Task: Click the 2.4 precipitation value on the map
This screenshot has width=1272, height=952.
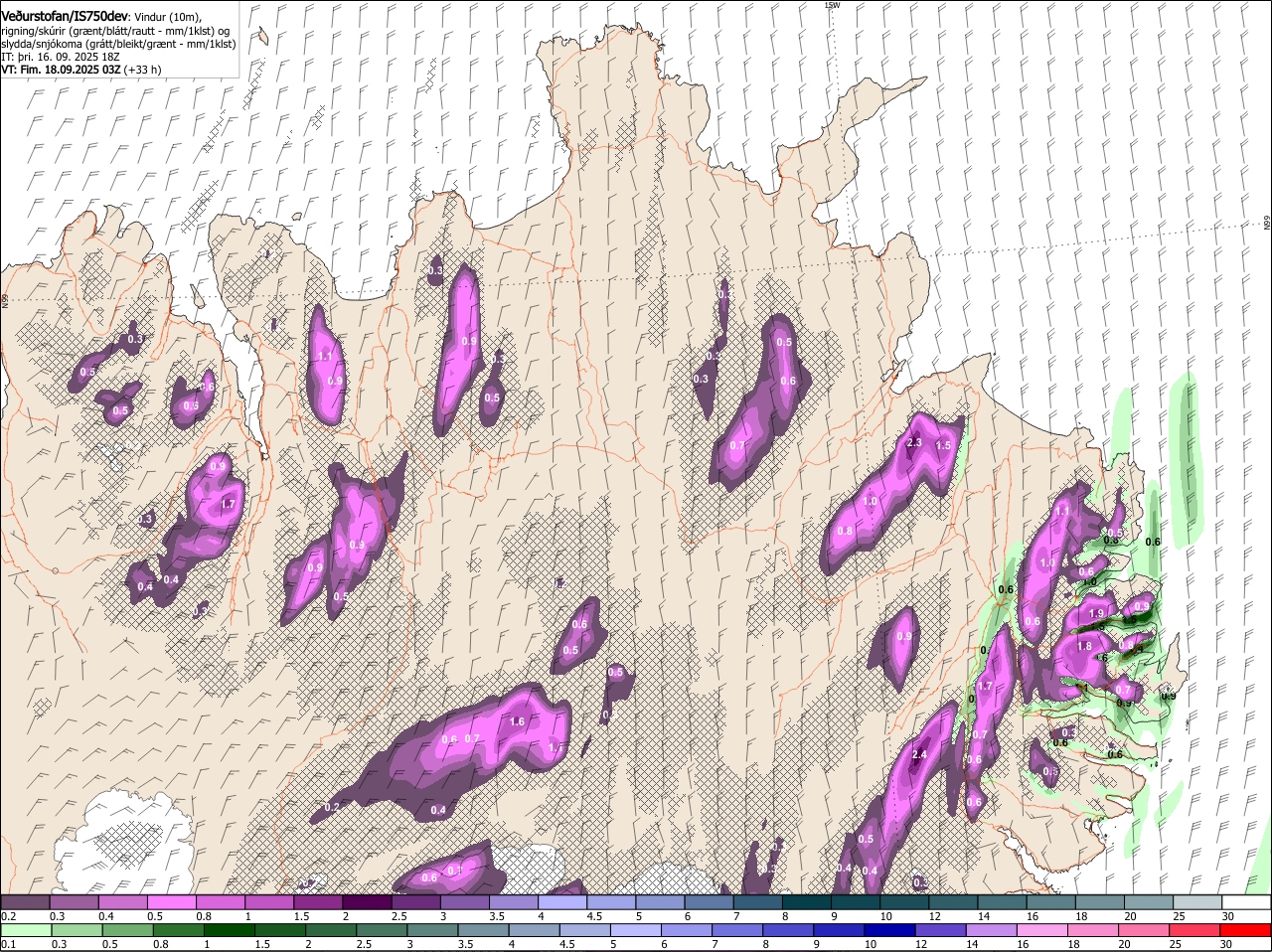Action: point(919,755)
